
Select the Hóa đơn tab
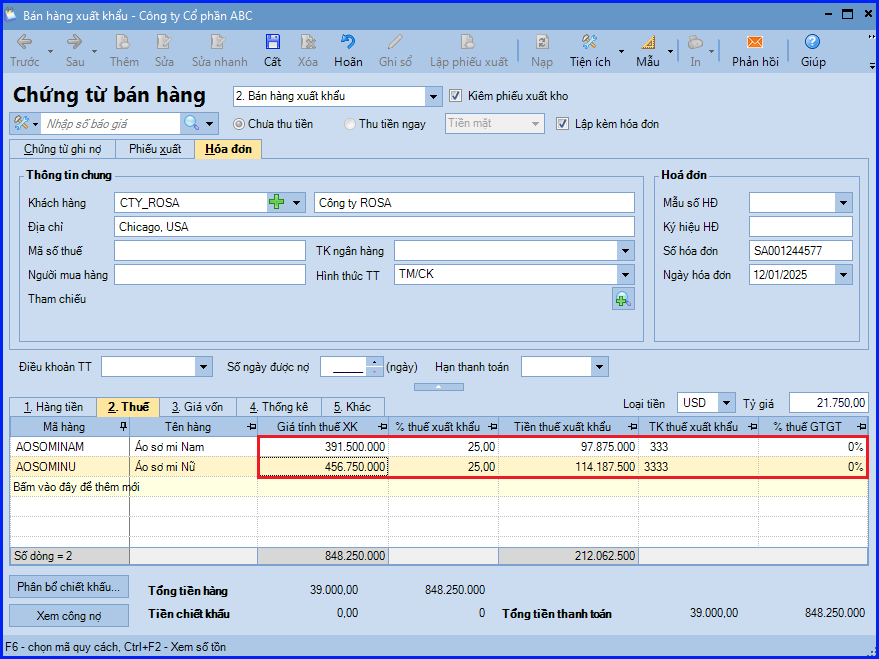(x=228, y=149)
